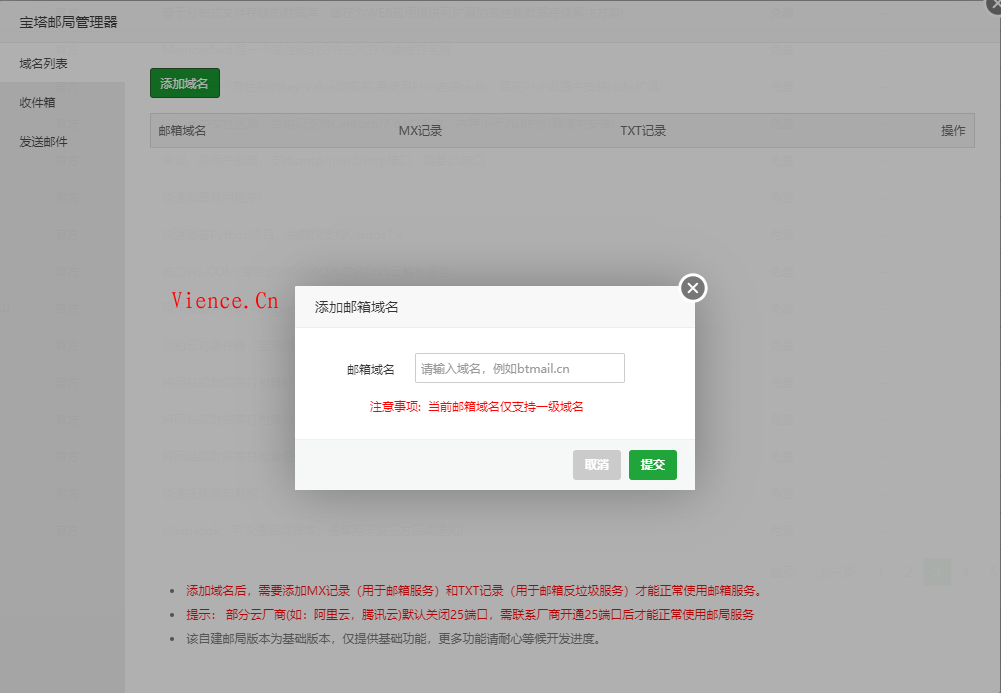This screenshot has width=1001, height=693.
Task: Click the 上一页 previous page link
Action: point(837,572)
